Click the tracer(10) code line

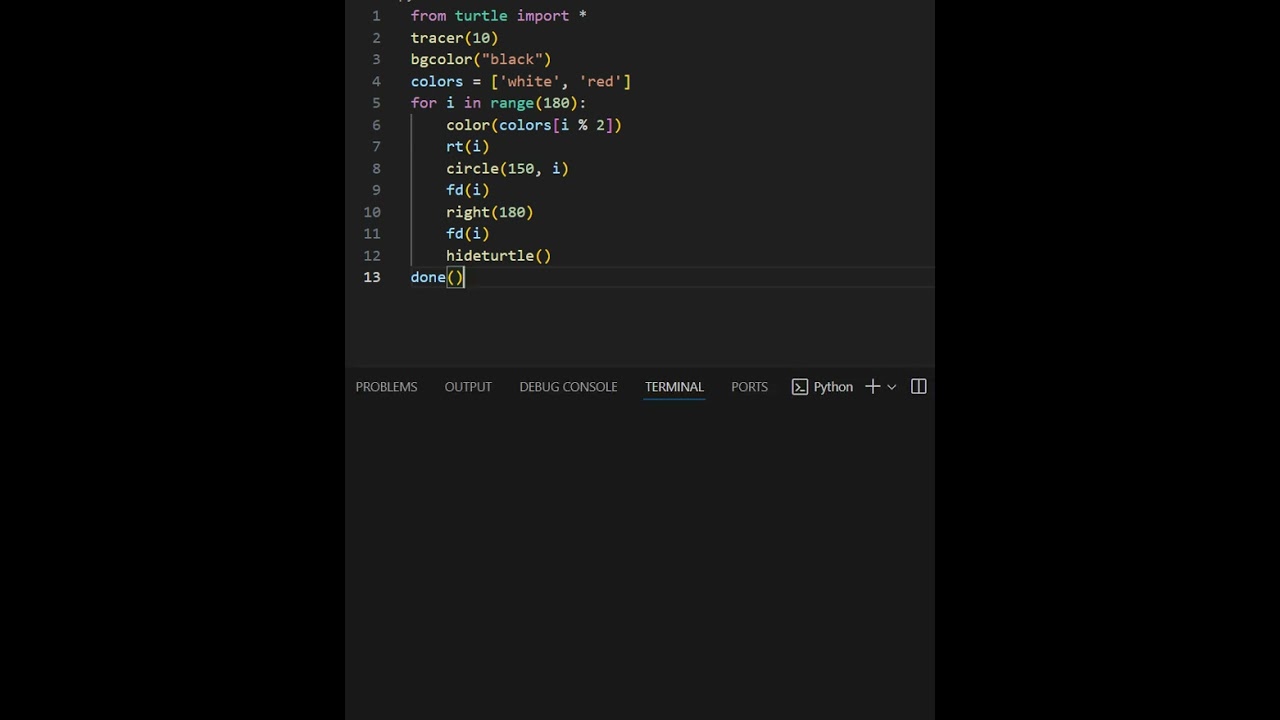click(x=454, y=38)
